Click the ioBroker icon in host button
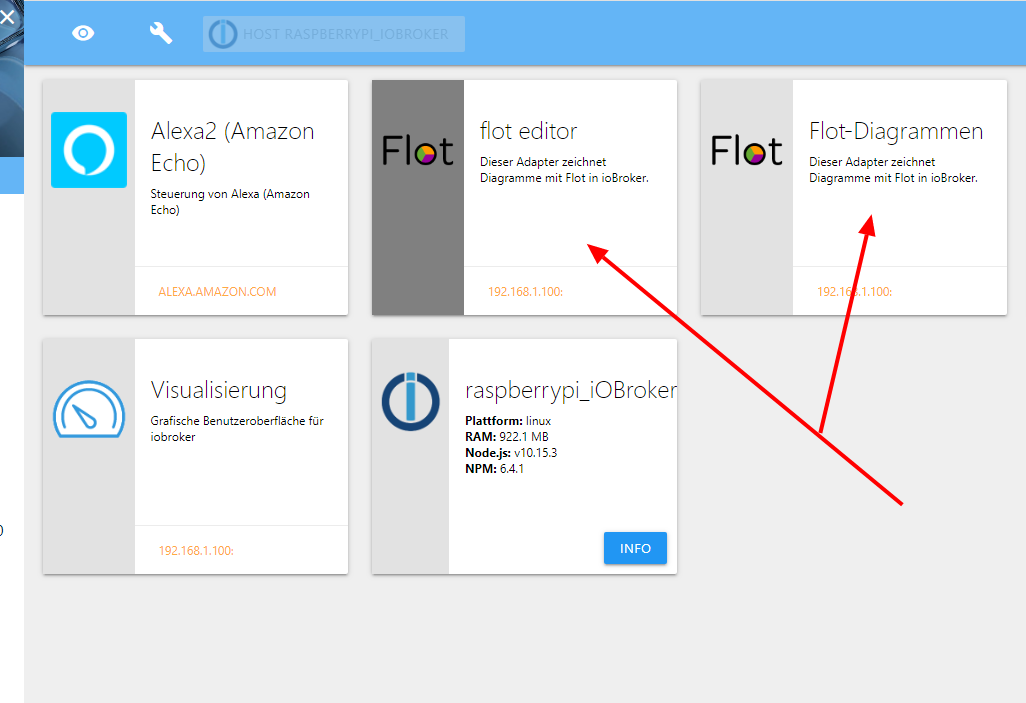This screenshot has height=703, width=1026. (222, 34)
